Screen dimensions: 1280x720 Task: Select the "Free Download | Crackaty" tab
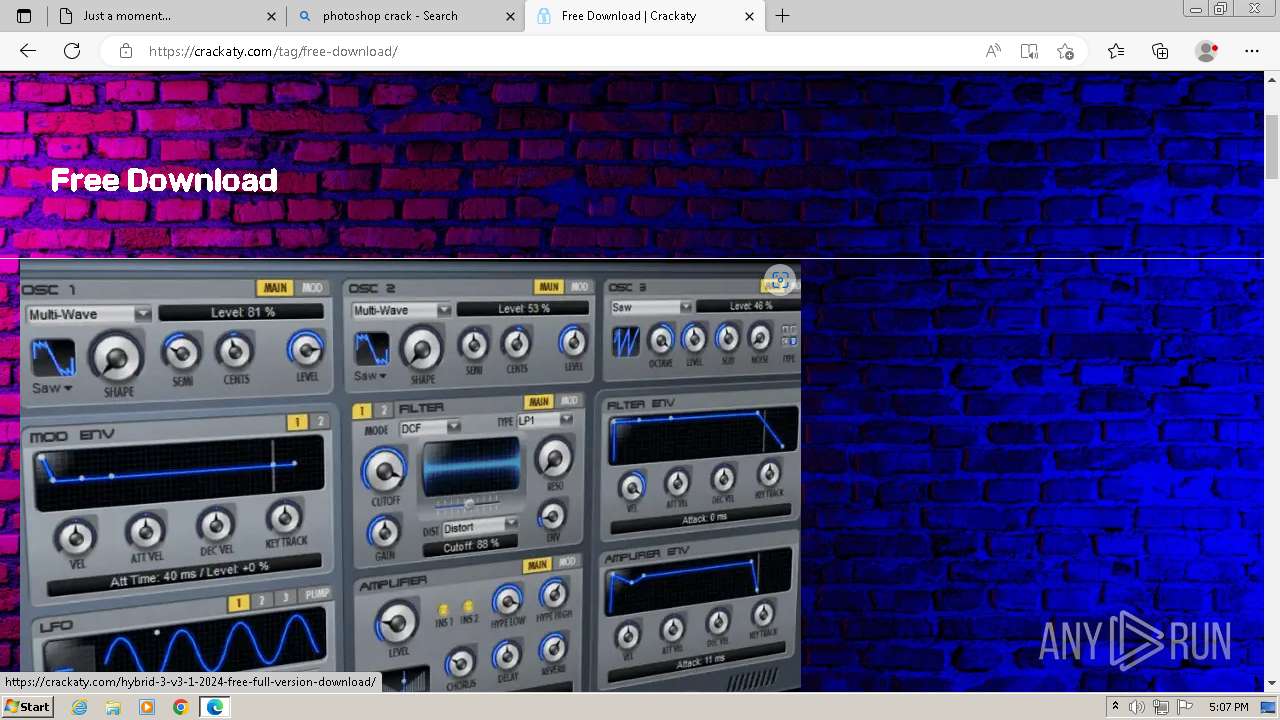644,16
